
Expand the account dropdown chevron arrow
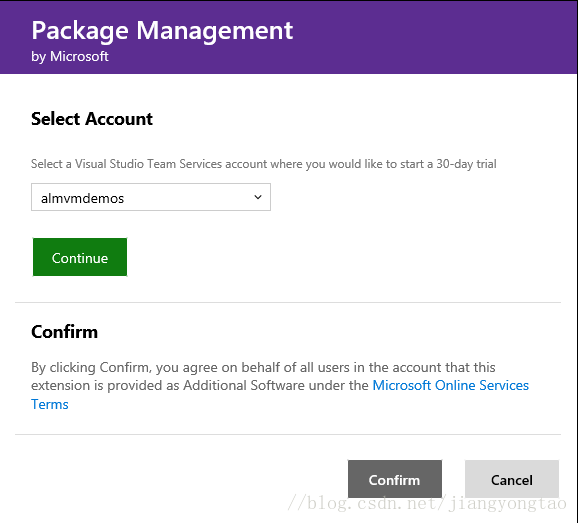(258, 197)
